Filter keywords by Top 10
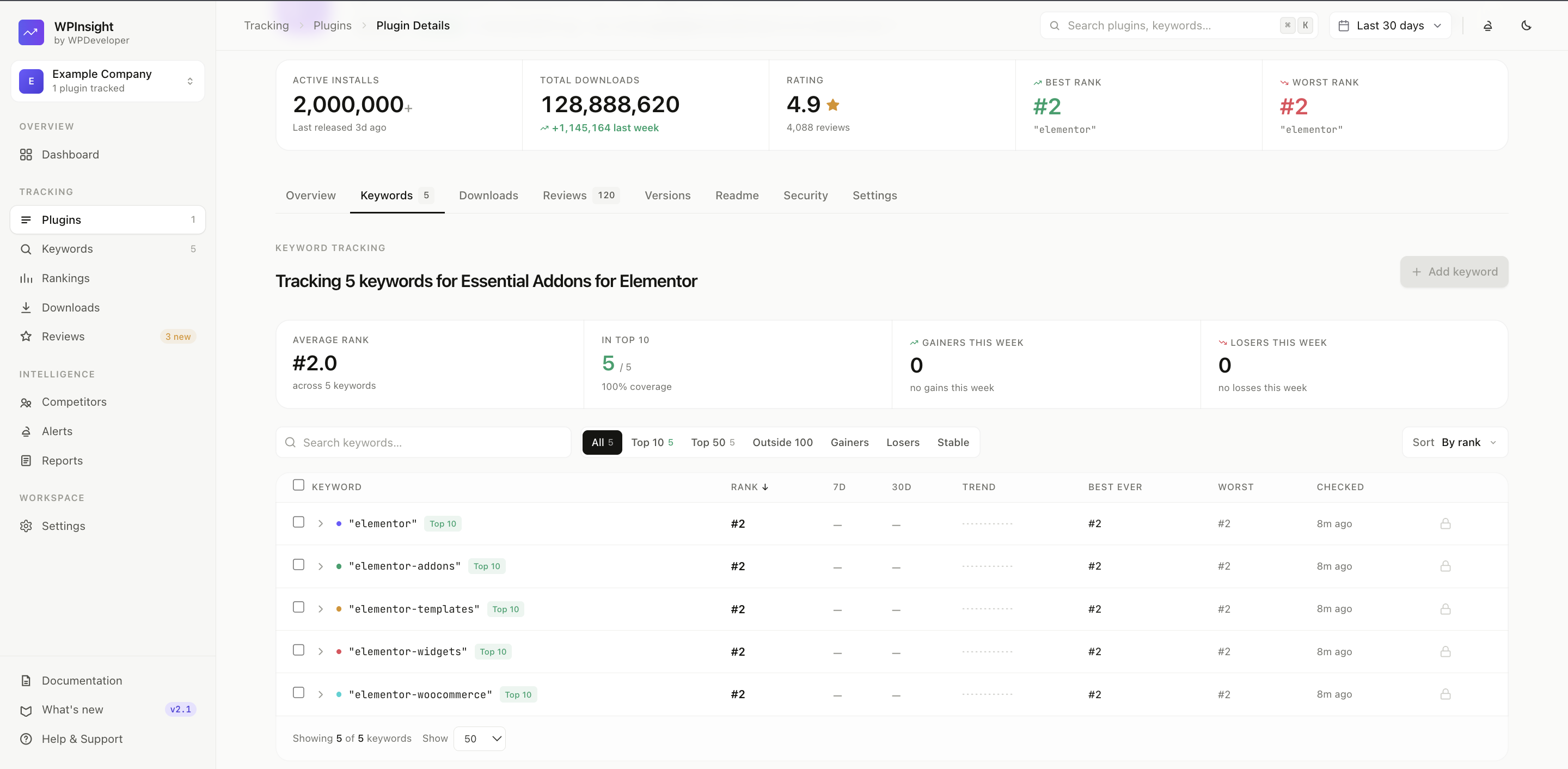Image resolution: width=1568 pixels, height=769 pixels. (x=652, y=443)
